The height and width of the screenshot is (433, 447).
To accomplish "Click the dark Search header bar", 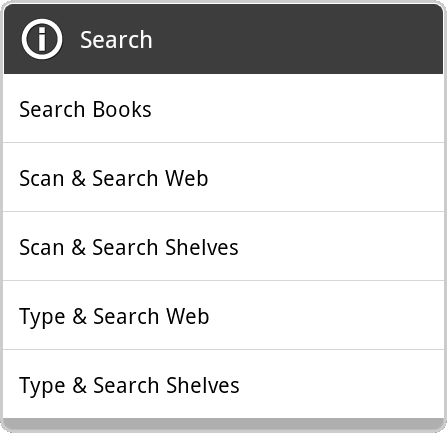I will (x=223, y=39).
